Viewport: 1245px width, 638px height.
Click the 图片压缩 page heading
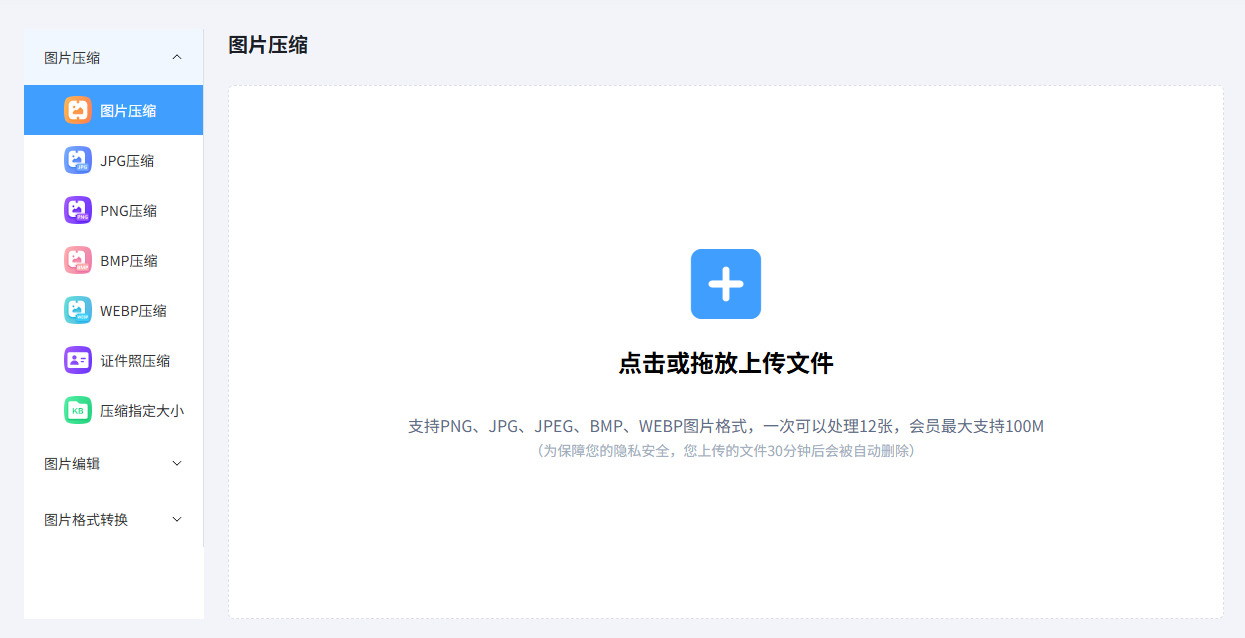tap(268, 45)
